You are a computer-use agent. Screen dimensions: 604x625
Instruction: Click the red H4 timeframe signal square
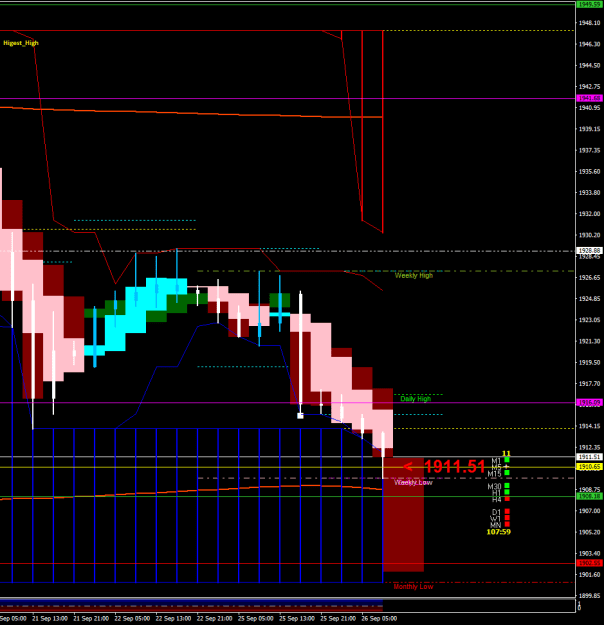tap(507, 499)
